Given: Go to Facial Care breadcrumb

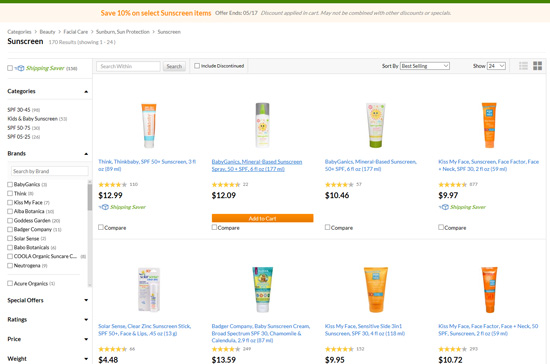Looking at the screenshot, I should click(x=76, y=32).
